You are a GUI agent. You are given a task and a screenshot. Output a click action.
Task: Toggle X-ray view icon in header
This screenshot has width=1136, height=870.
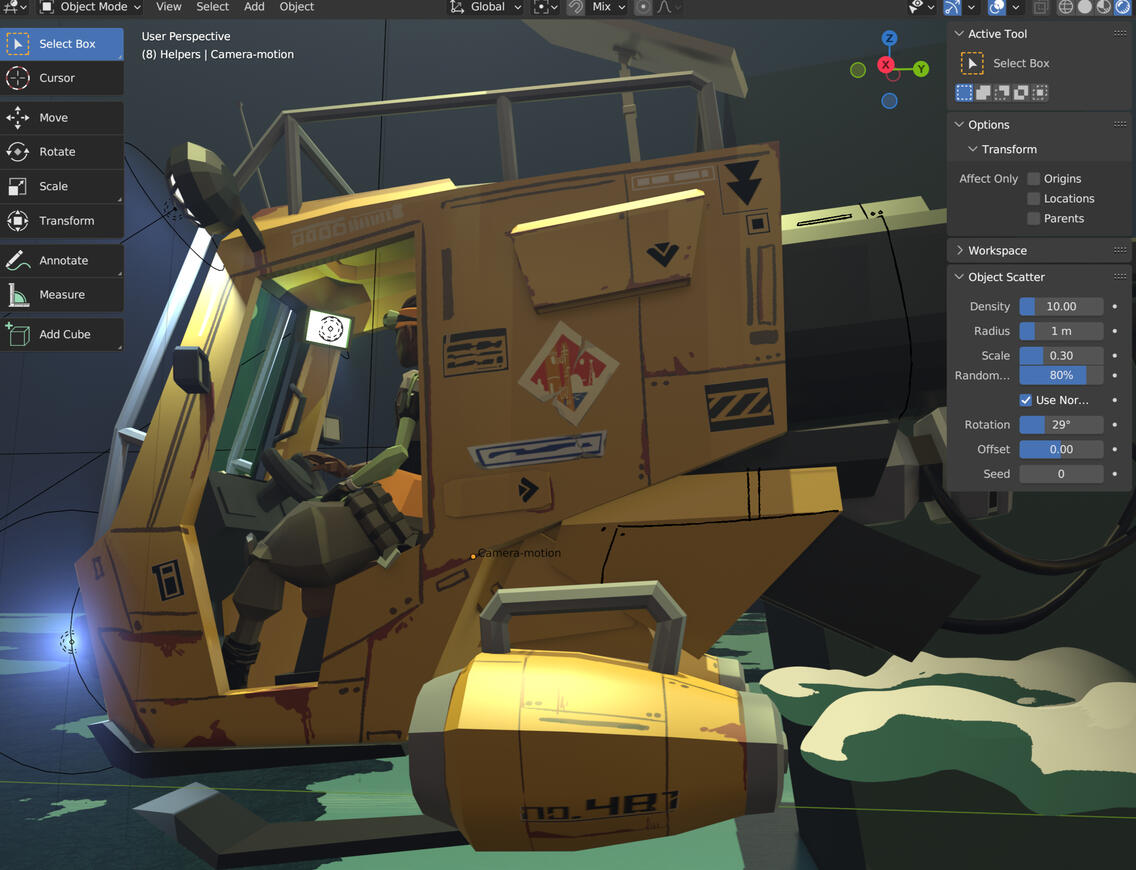click(x=1041, y=7)
